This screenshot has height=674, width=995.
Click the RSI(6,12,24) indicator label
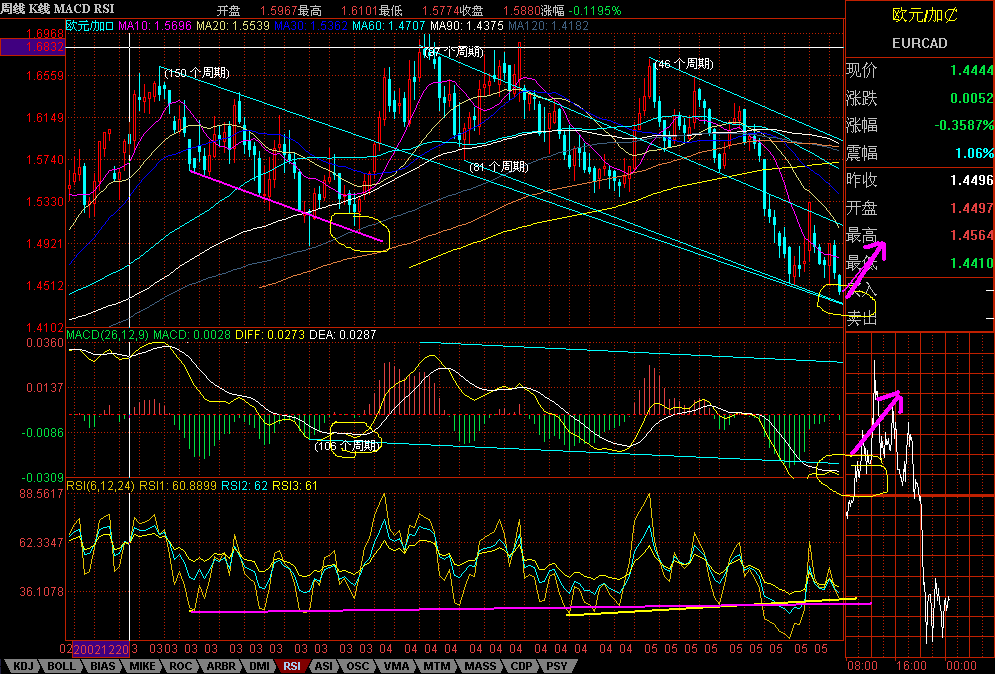click(101, 485)
